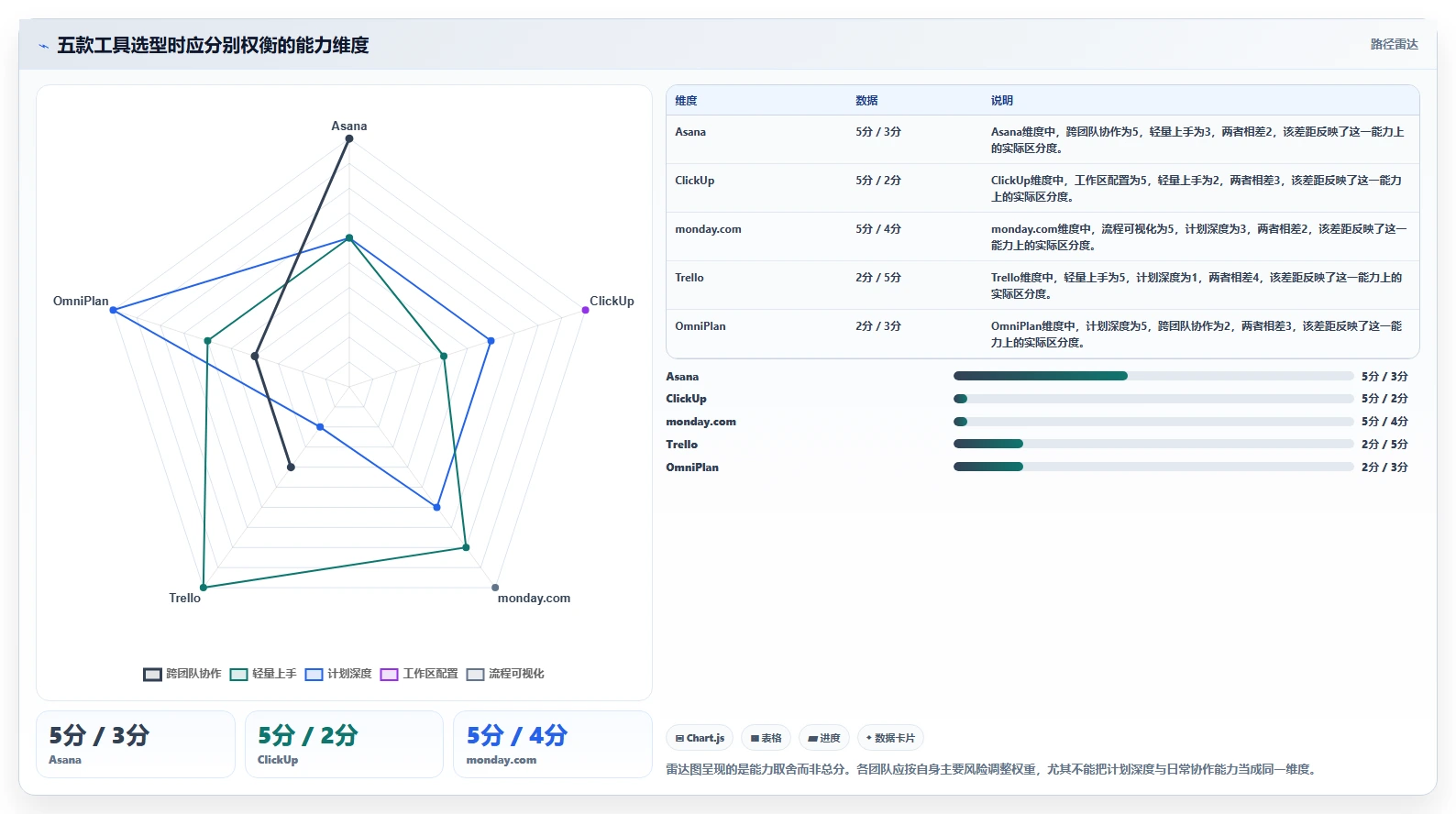Screen dimensions: 1456x814
Task: Toggle the 流程可视化 legend series
Action: (x=505, y=674)
